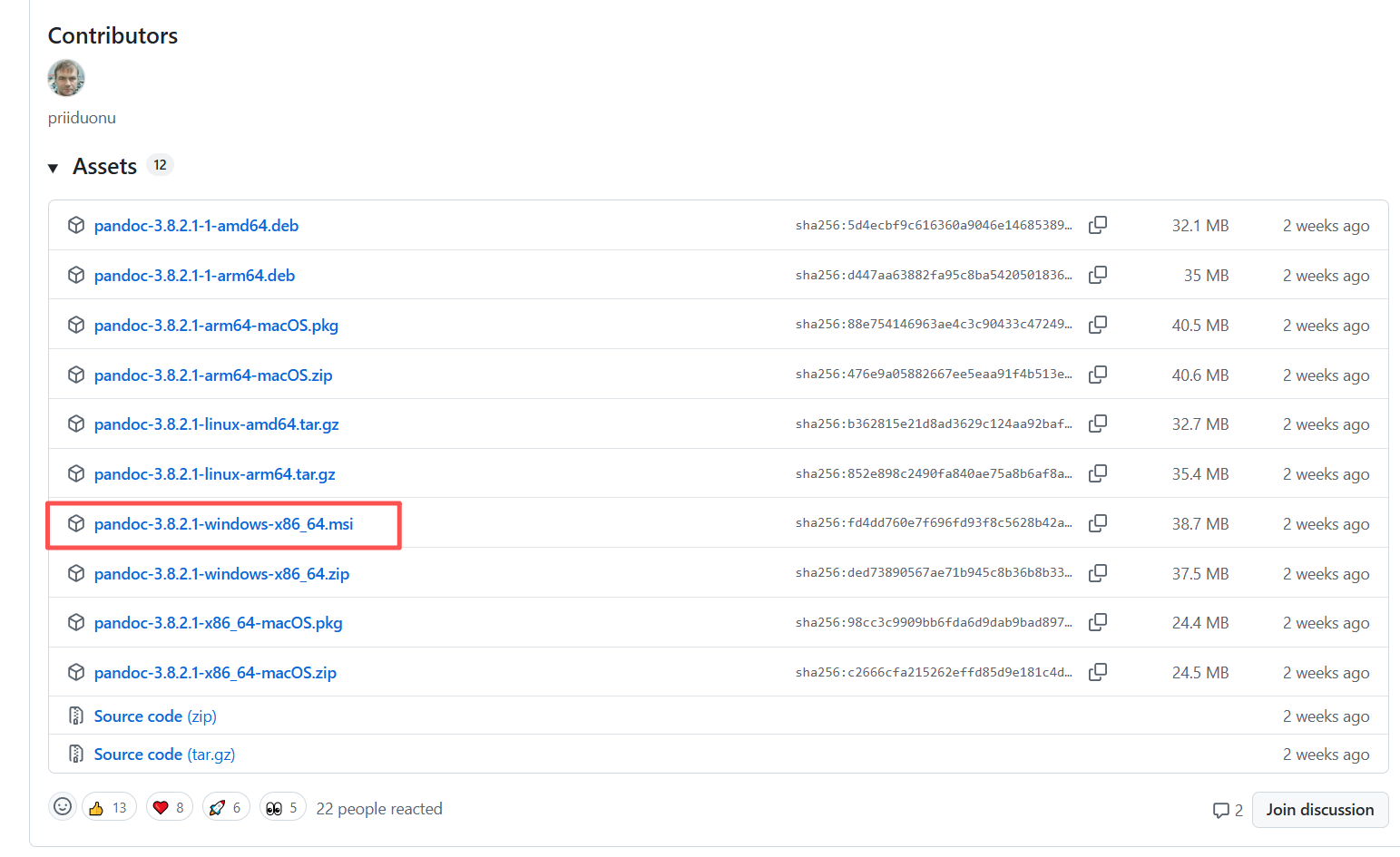This screenshot has width=1400, height=857.
Task: Copy sha256 for linux-arm64.tar.gz
Action: (1098, 473)
